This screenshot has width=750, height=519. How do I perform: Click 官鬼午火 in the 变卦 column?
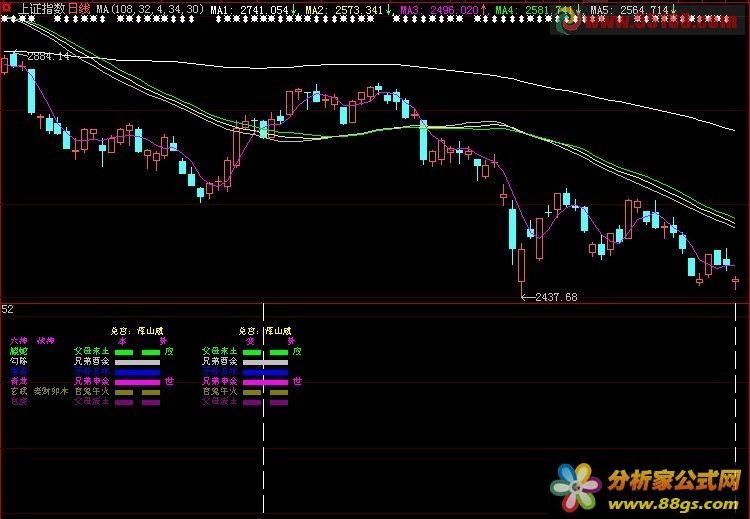pyautogui.click(x=220, y=391)
